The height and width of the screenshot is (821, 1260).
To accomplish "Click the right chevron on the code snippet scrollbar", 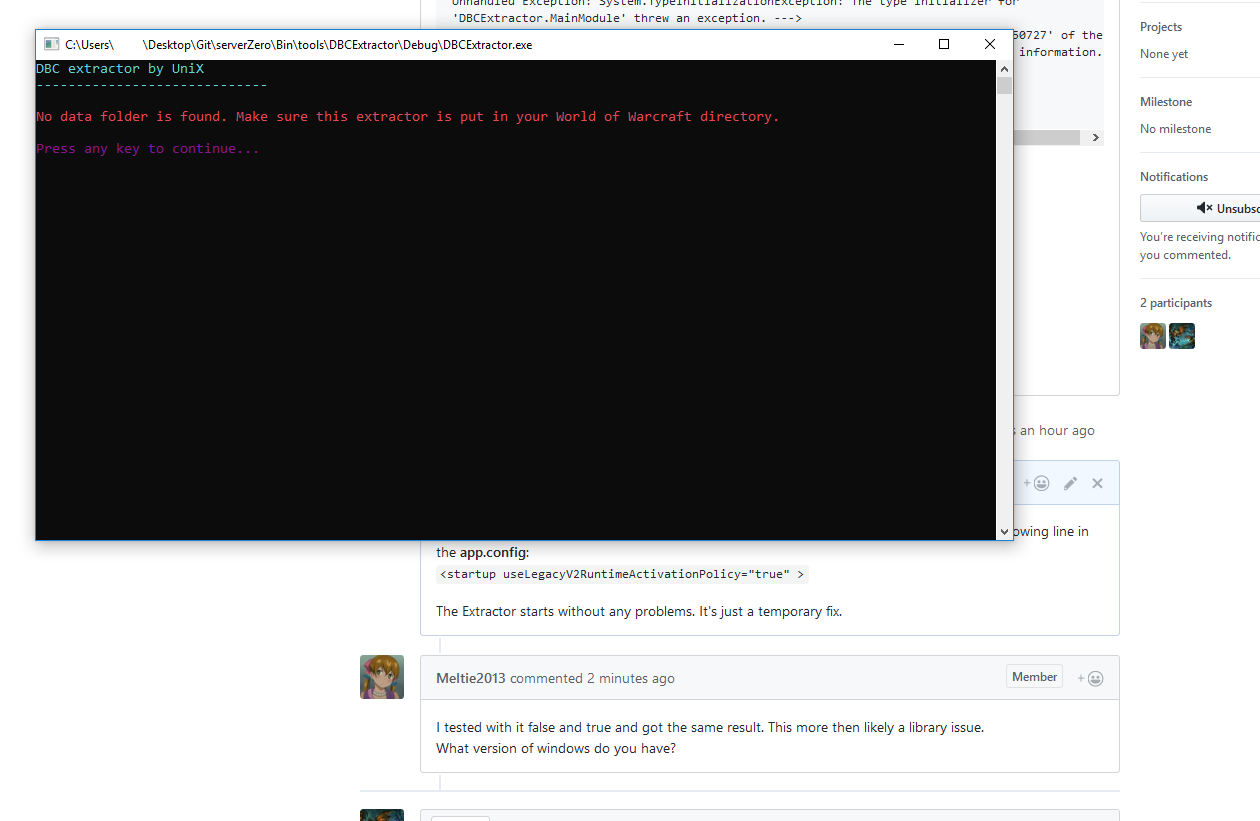I will [x=1096, y=137].
